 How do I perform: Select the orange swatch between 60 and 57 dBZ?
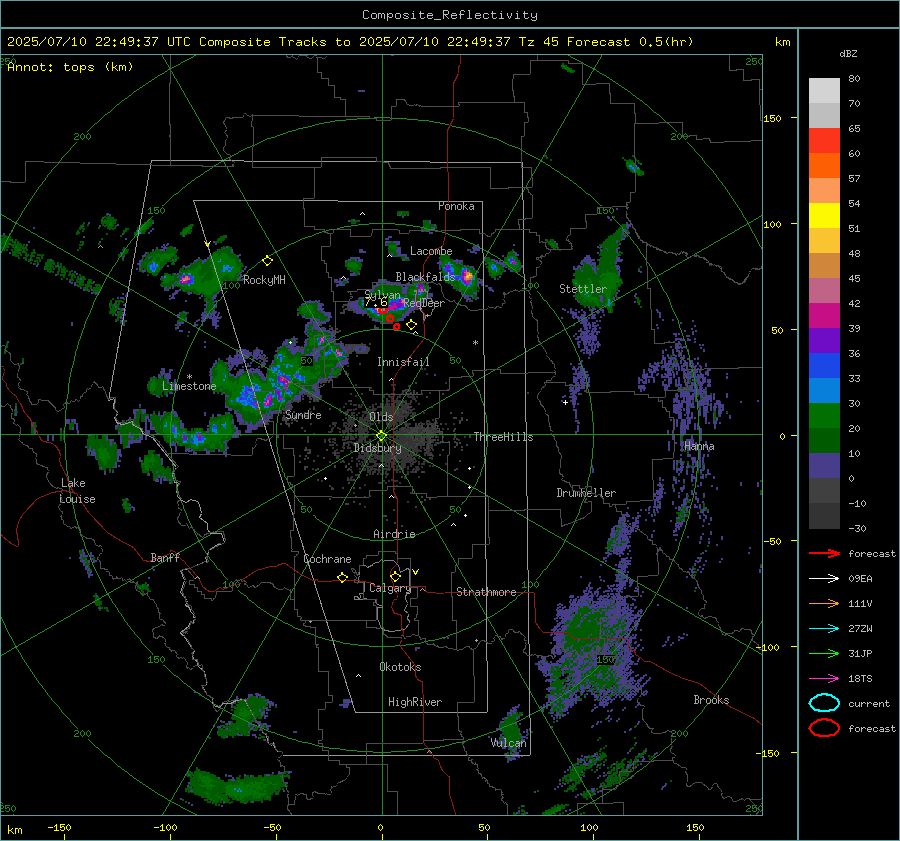824,166
